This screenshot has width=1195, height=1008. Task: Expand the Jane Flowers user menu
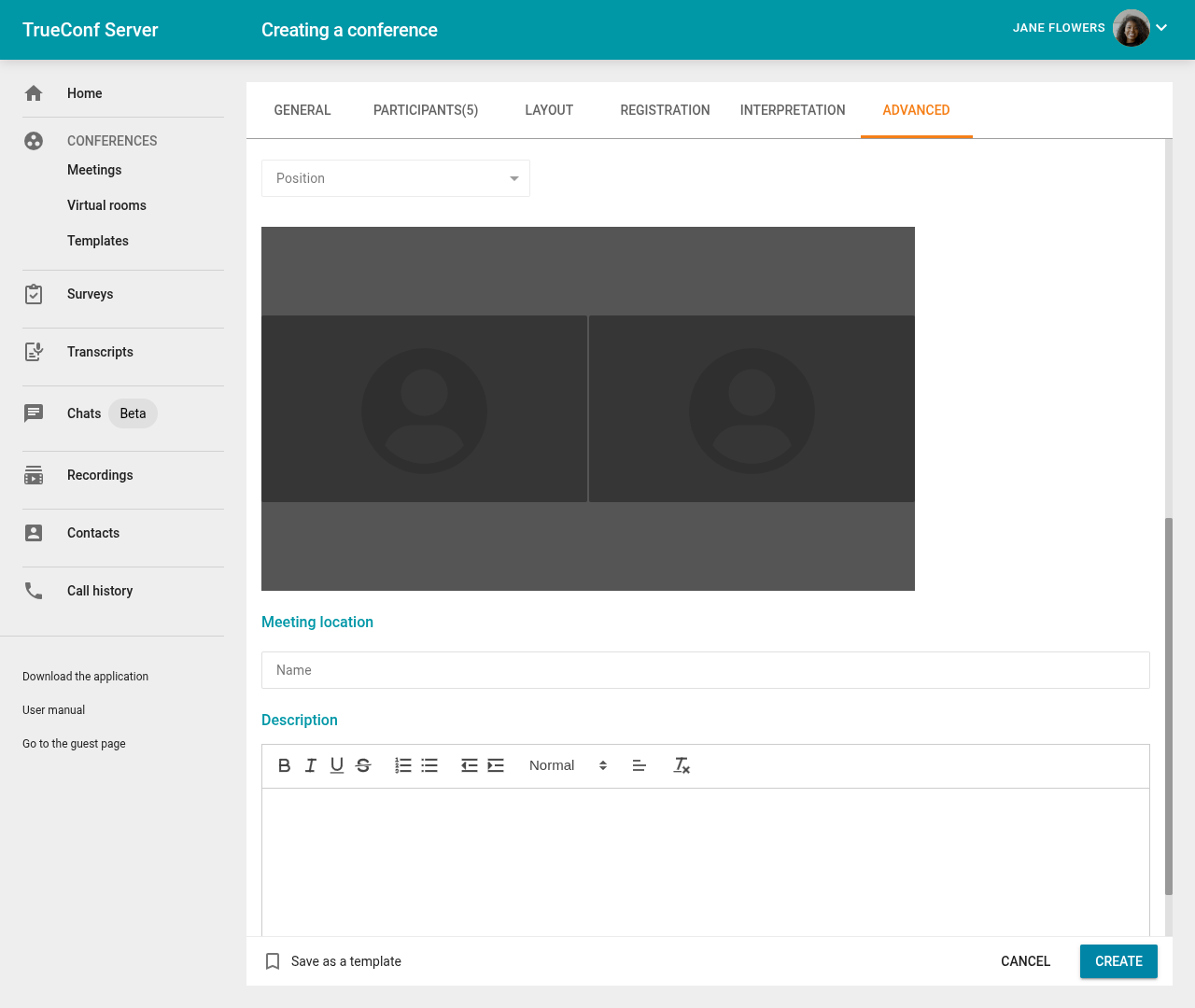pyautogui.click(x=1161, y=28)
